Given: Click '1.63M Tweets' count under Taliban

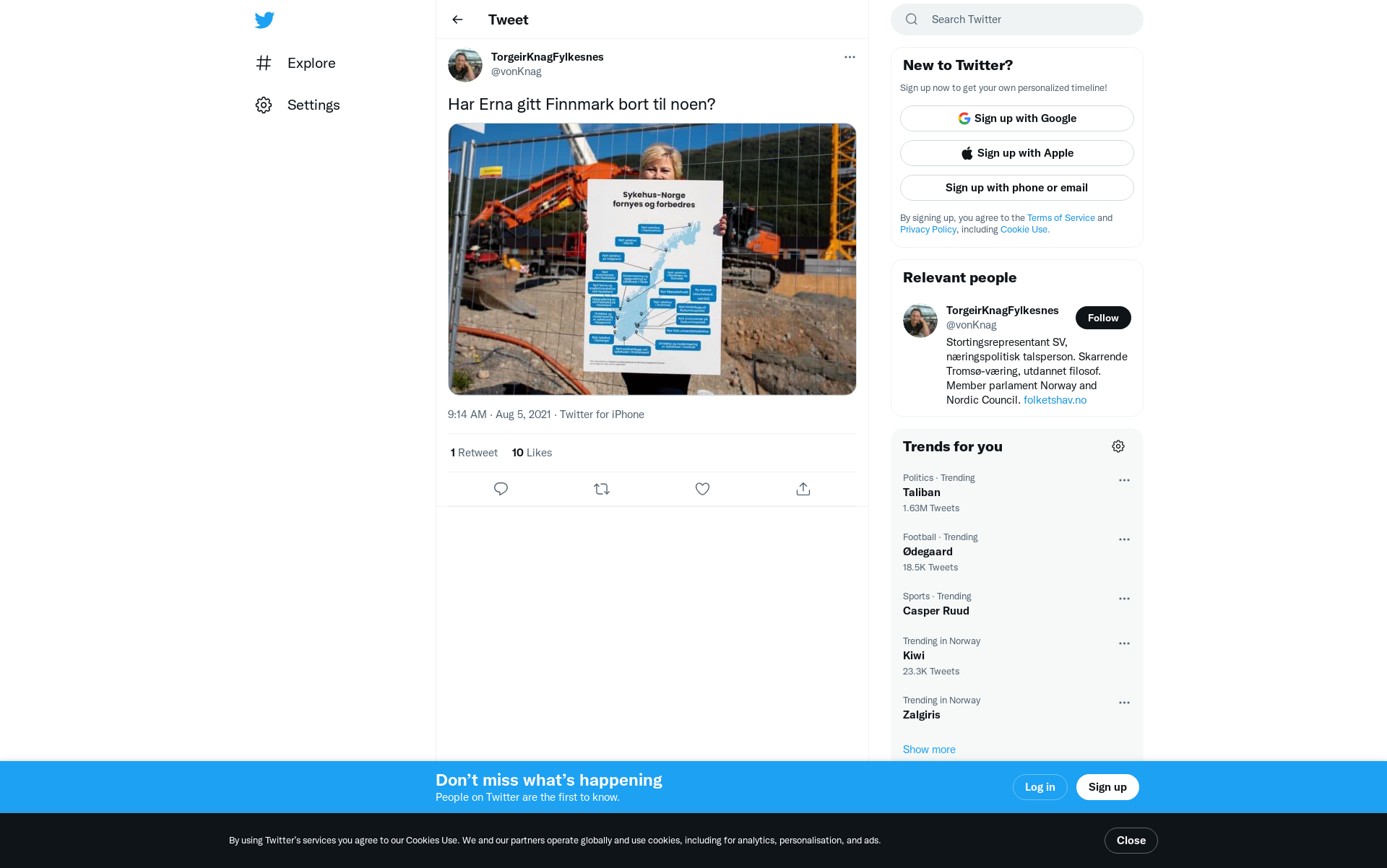Looking at the screenshot, I should [x=931, y=508].
